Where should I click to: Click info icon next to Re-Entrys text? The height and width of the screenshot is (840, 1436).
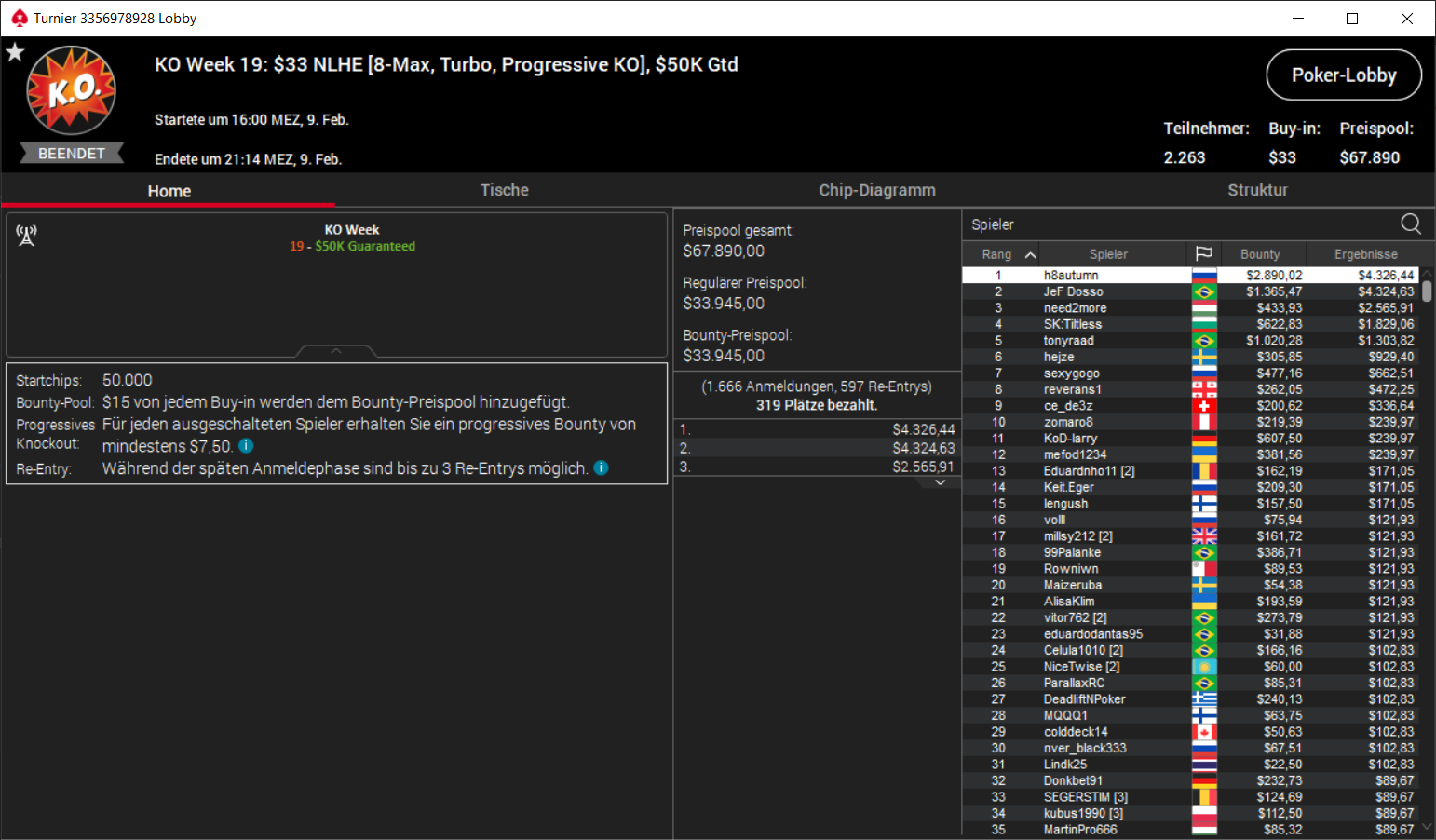click(x=601, y=467)
